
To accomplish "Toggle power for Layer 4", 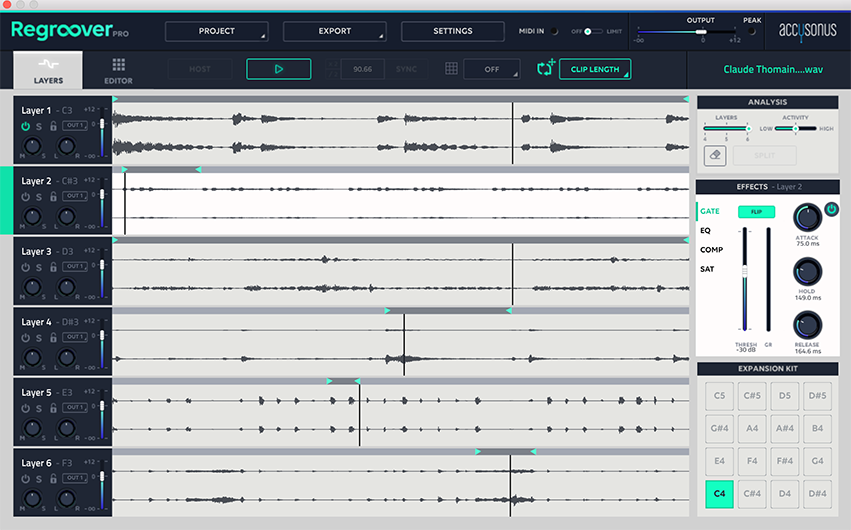I will tap(26, 338).
